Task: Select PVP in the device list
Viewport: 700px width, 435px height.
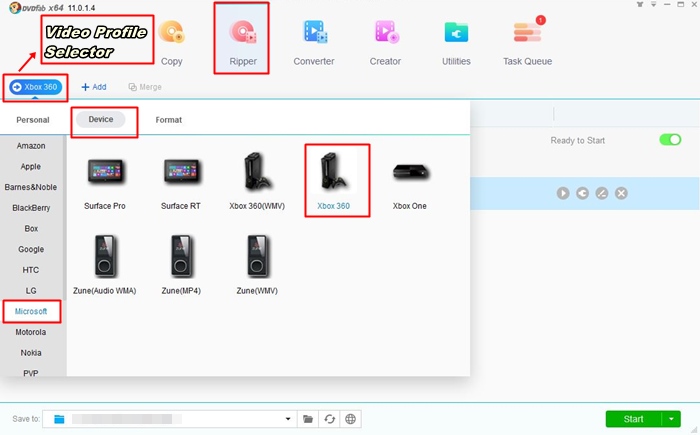Action: [x=31, y=372]
